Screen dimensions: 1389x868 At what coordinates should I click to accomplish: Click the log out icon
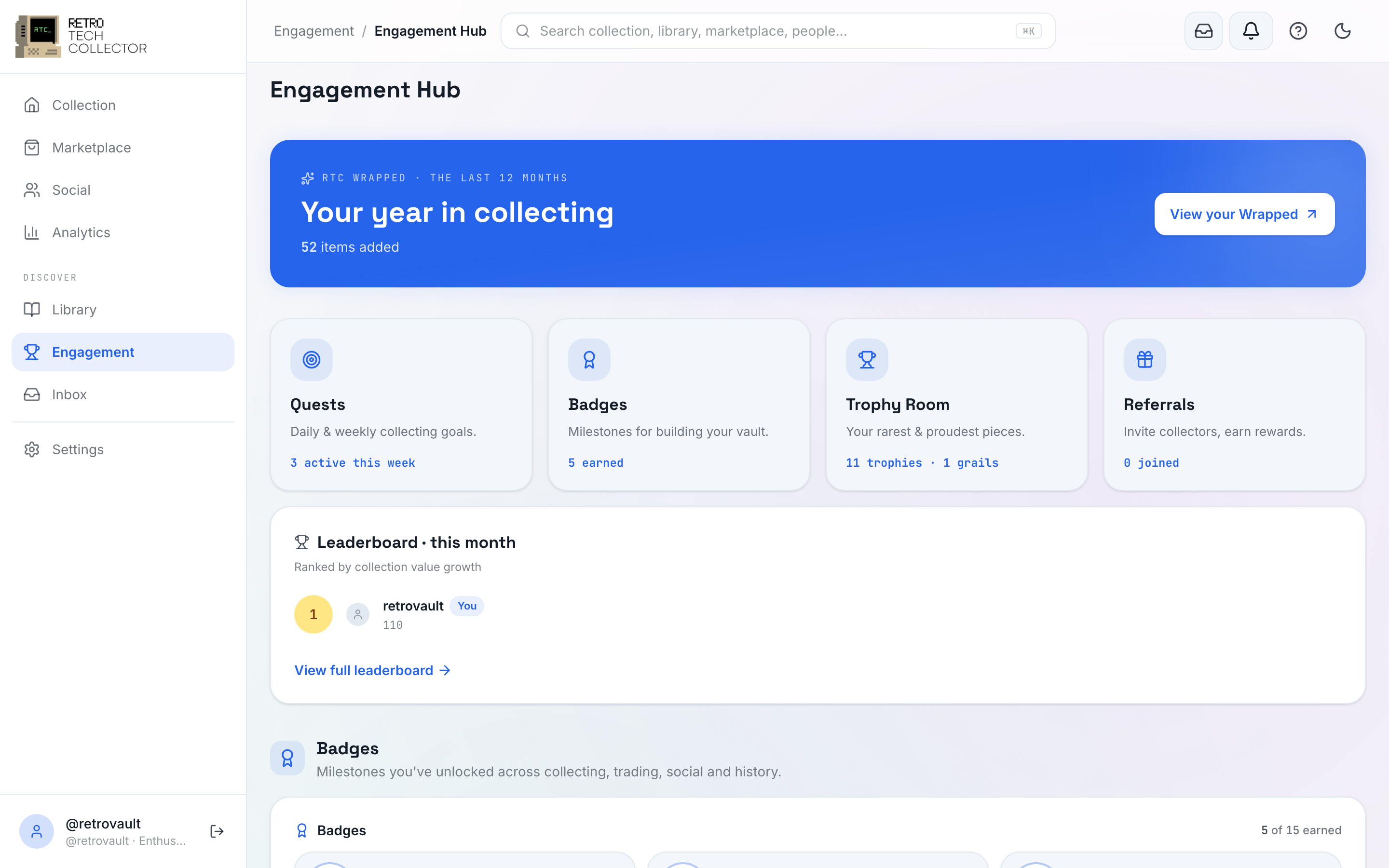[x=217, y=831]
